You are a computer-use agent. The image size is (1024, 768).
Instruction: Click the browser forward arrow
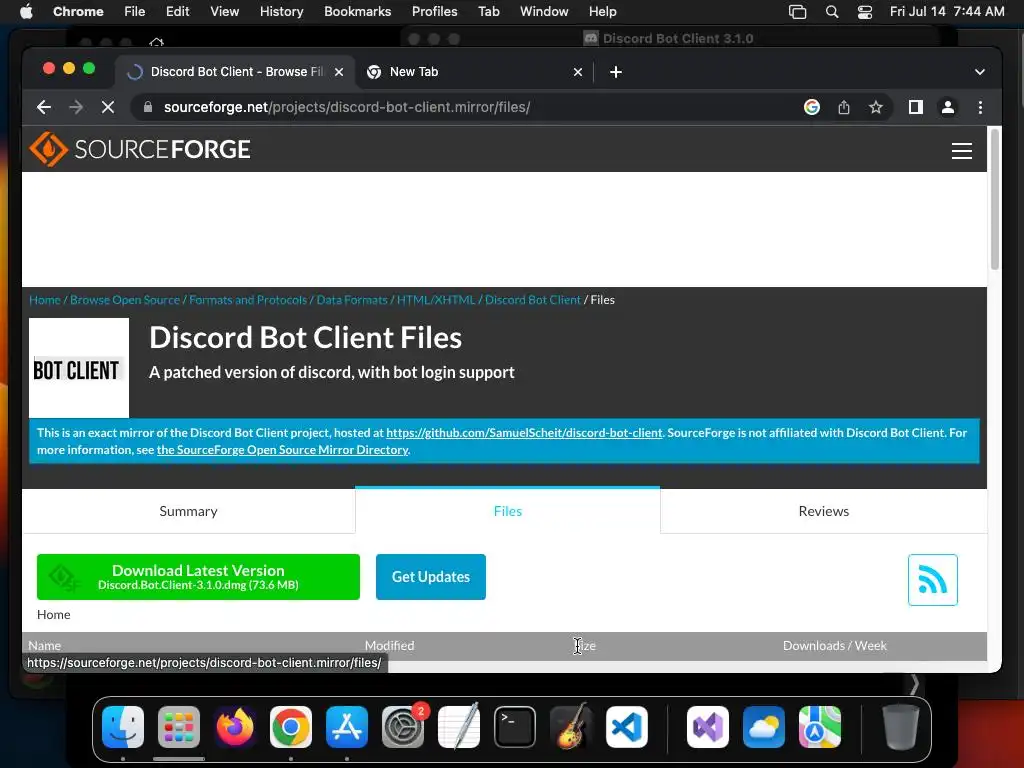click(76, 107)
